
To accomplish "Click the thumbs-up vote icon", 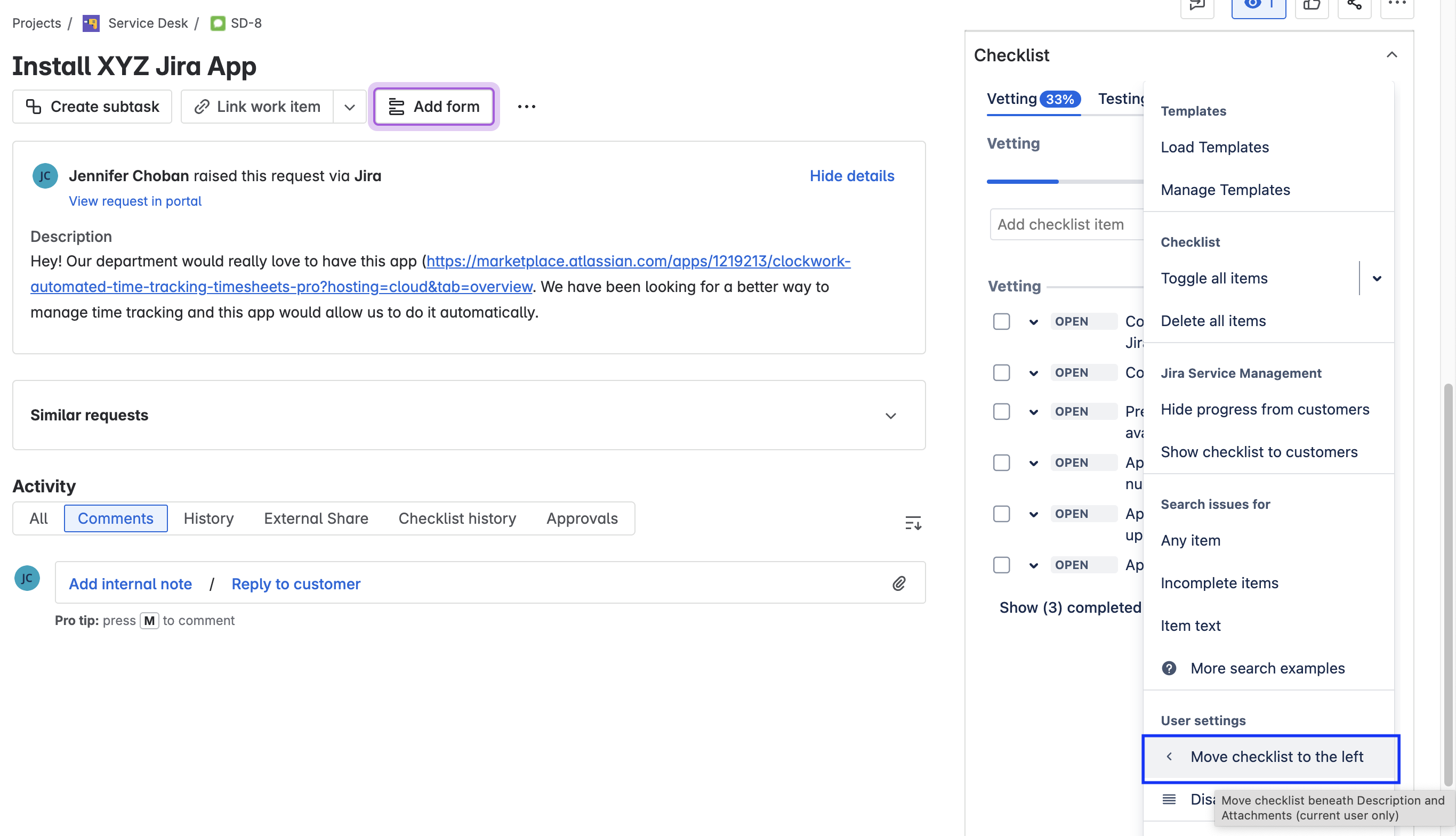I will pyautogui.click(x=1312, y=6).
